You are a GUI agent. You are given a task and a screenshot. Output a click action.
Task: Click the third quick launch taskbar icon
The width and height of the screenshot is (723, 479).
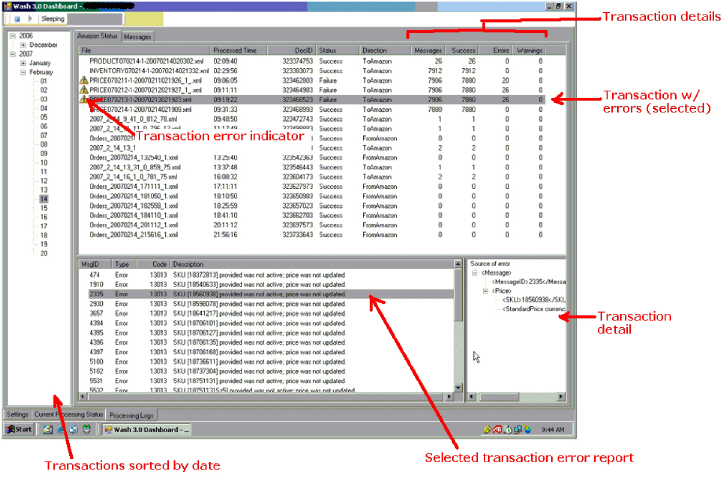click(74, 429)
